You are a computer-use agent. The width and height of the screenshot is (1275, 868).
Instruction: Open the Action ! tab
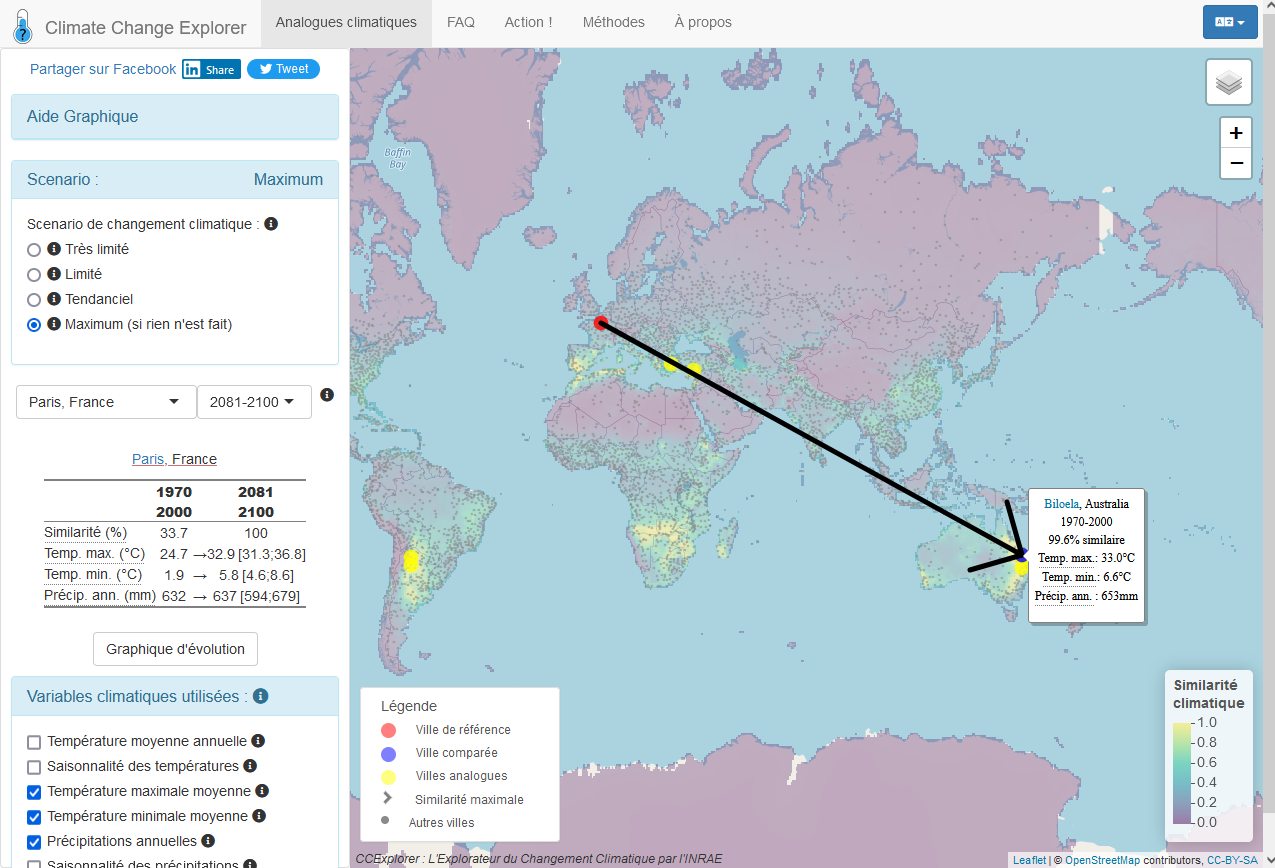pos(529,22)
